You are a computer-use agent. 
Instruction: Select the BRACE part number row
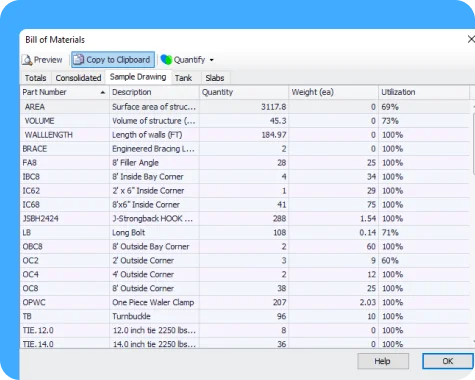coord(245,149)
